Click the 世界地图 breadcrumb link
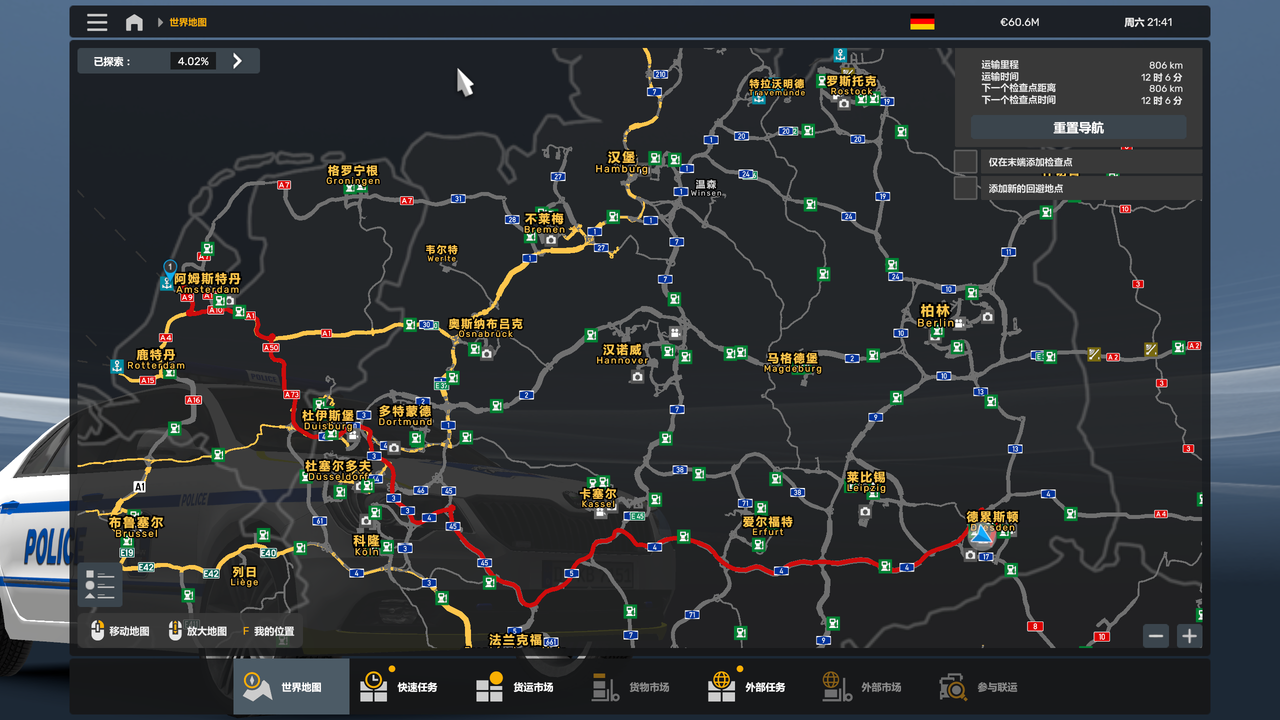1280x720 pixels. [x=188, y=22]
